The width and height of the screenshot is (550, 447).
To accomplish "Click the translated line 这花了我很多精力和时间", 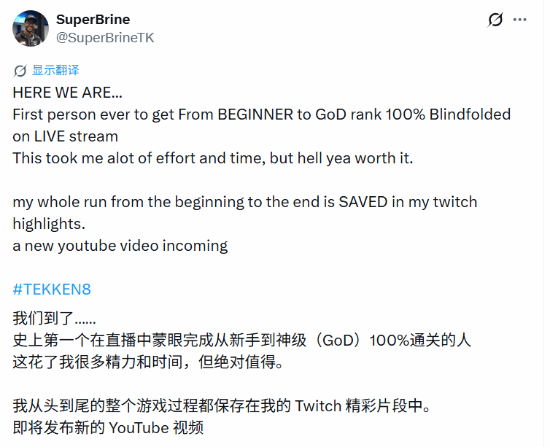I will 148,362.
